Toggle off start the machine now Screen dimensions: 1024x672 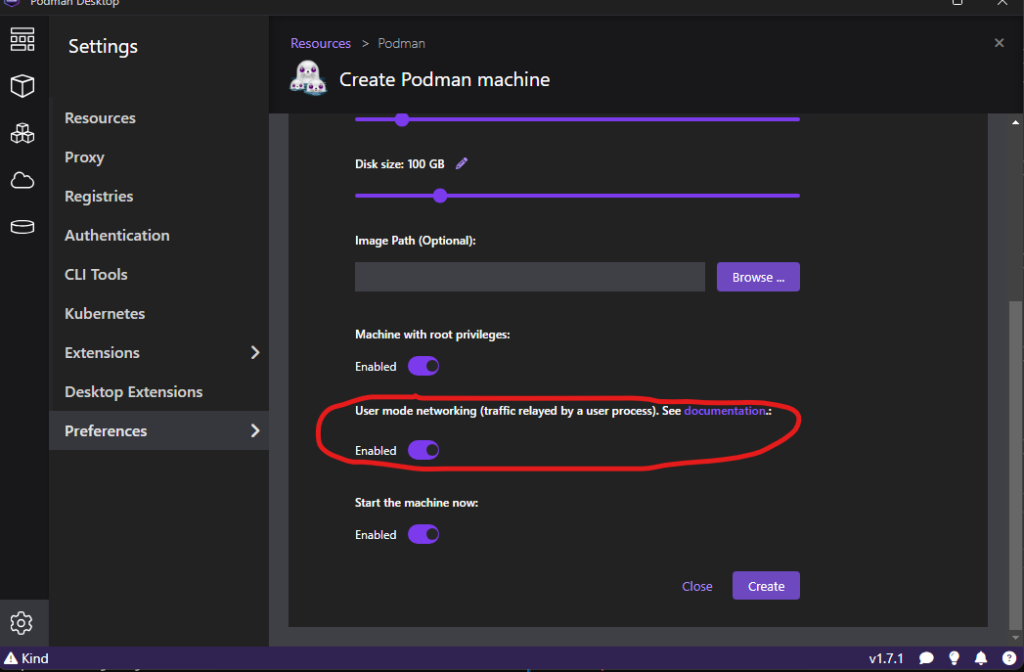[423, 534]
